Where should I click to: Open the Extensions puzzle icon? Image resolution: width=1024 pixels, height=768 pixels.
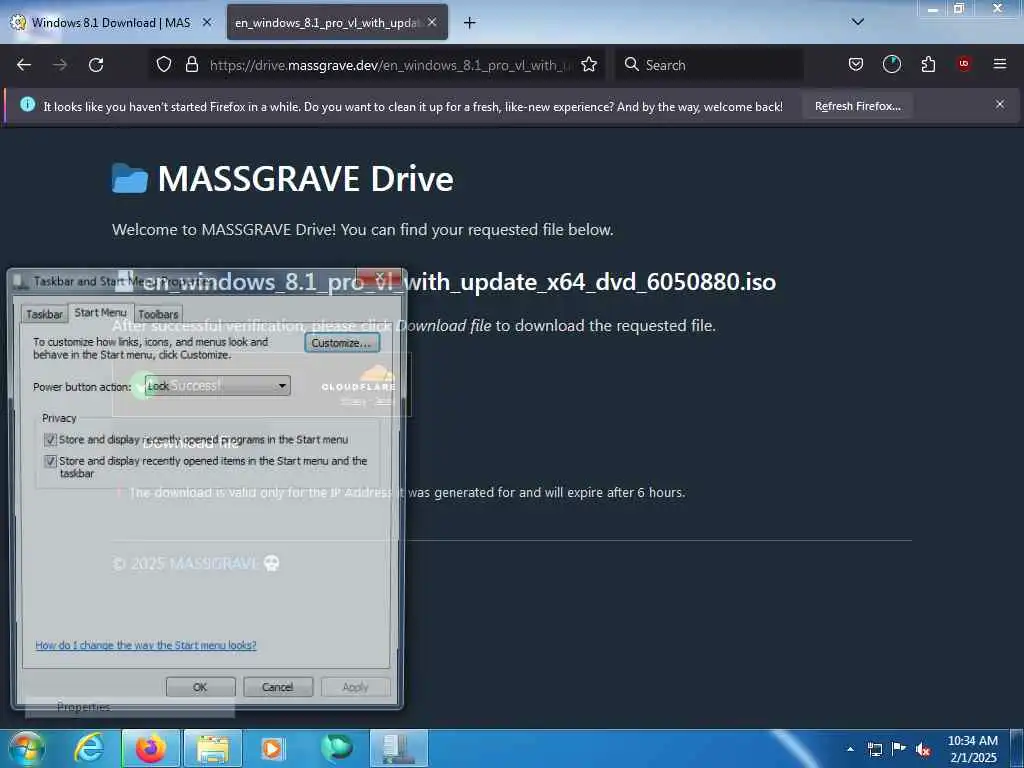pos(928,64)
